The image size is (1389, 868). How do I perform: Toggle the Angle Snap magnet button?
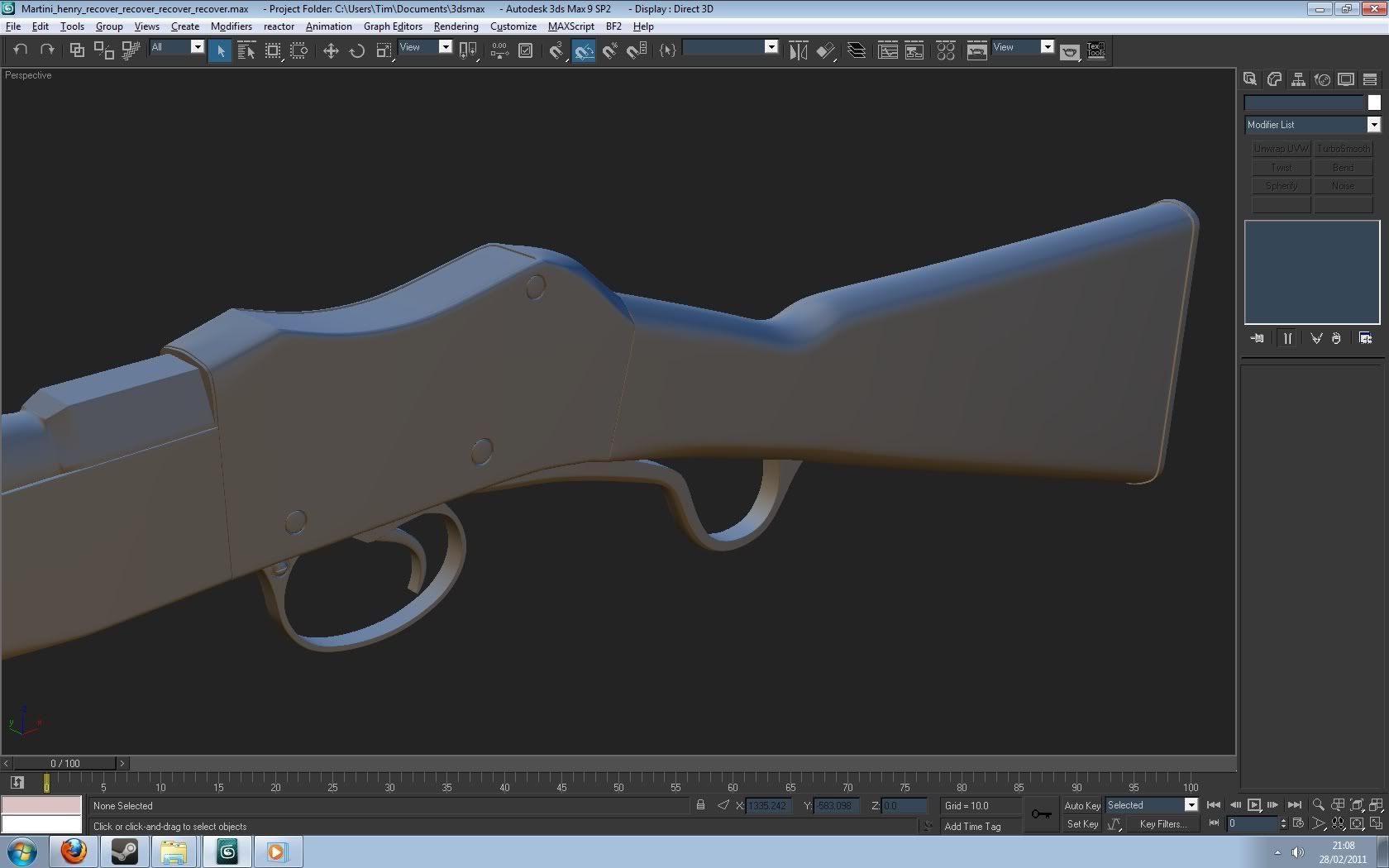coord(584,51)
